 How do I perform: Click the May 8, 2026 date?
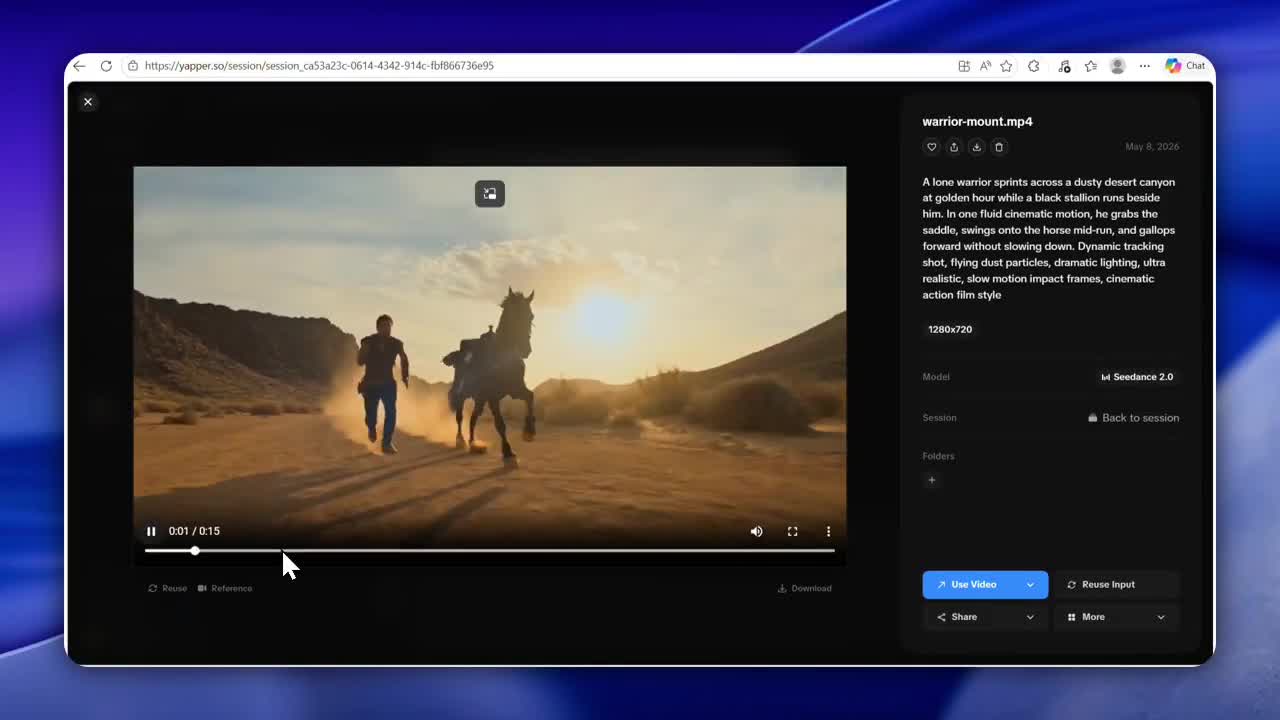[x=1152, y=147]
